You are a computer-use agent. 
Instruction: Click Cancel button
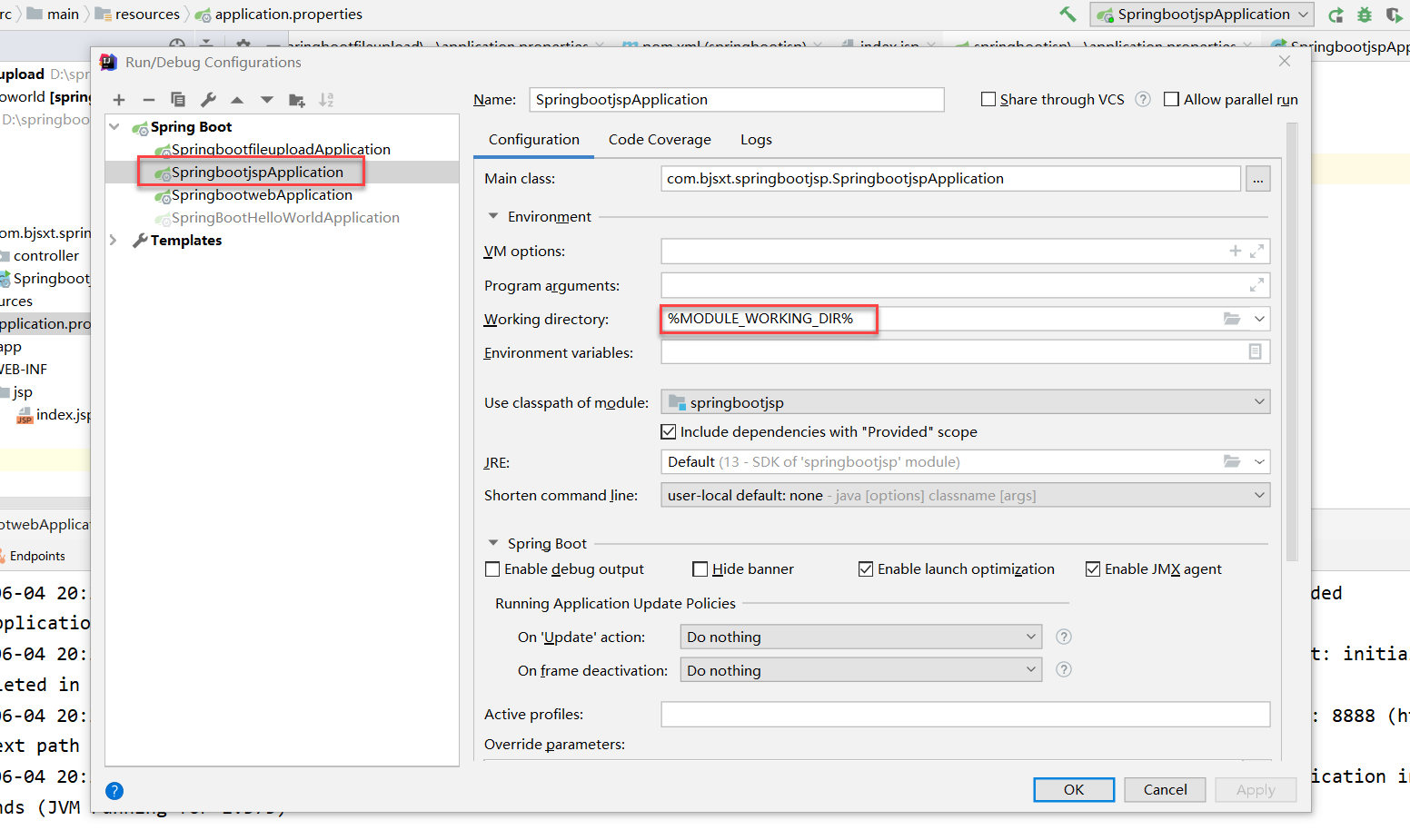pos(1165,790)
